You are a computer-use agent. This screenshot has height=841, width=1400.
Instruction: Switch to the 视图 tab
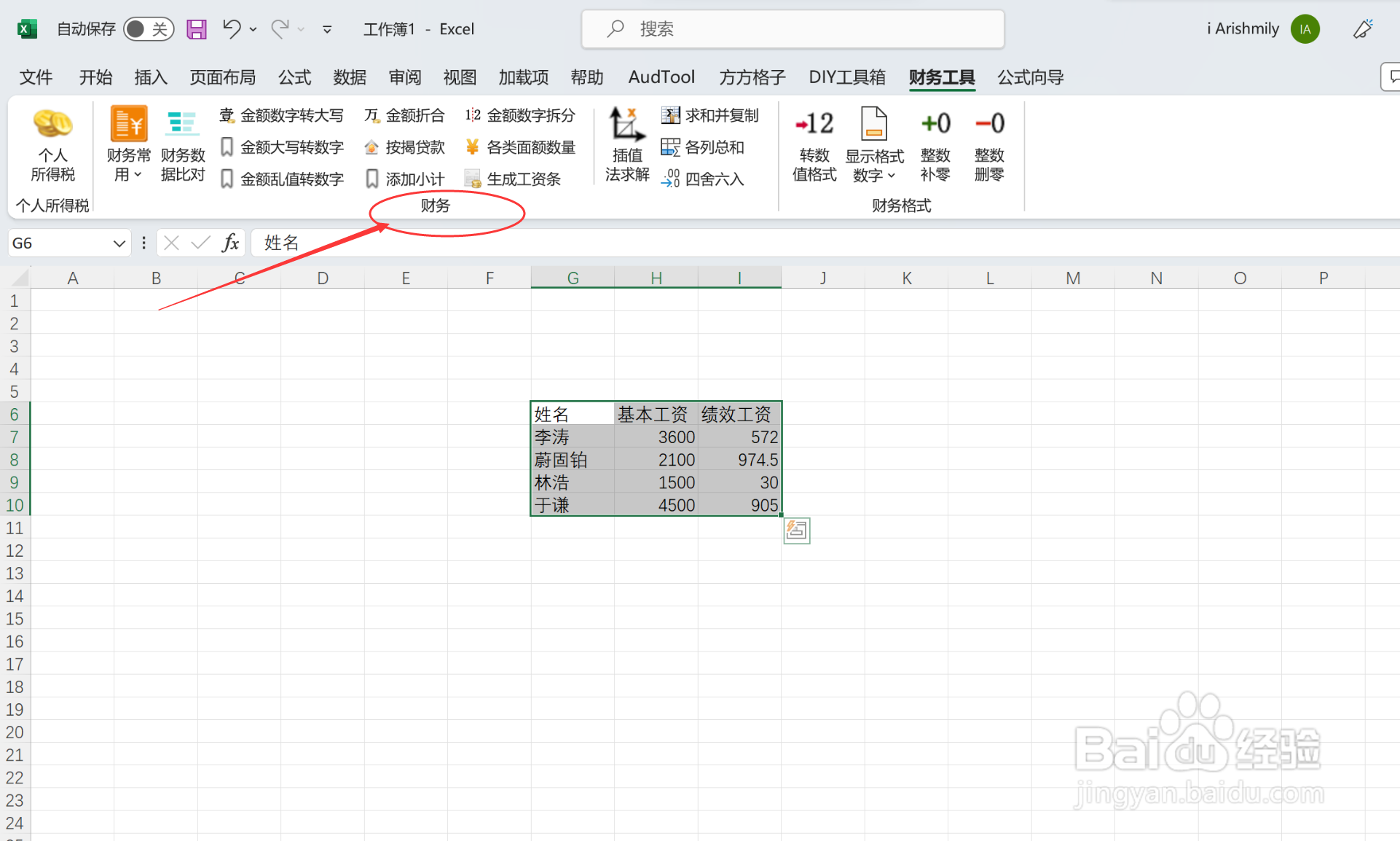pyautogui.click(x=460, y=77)
